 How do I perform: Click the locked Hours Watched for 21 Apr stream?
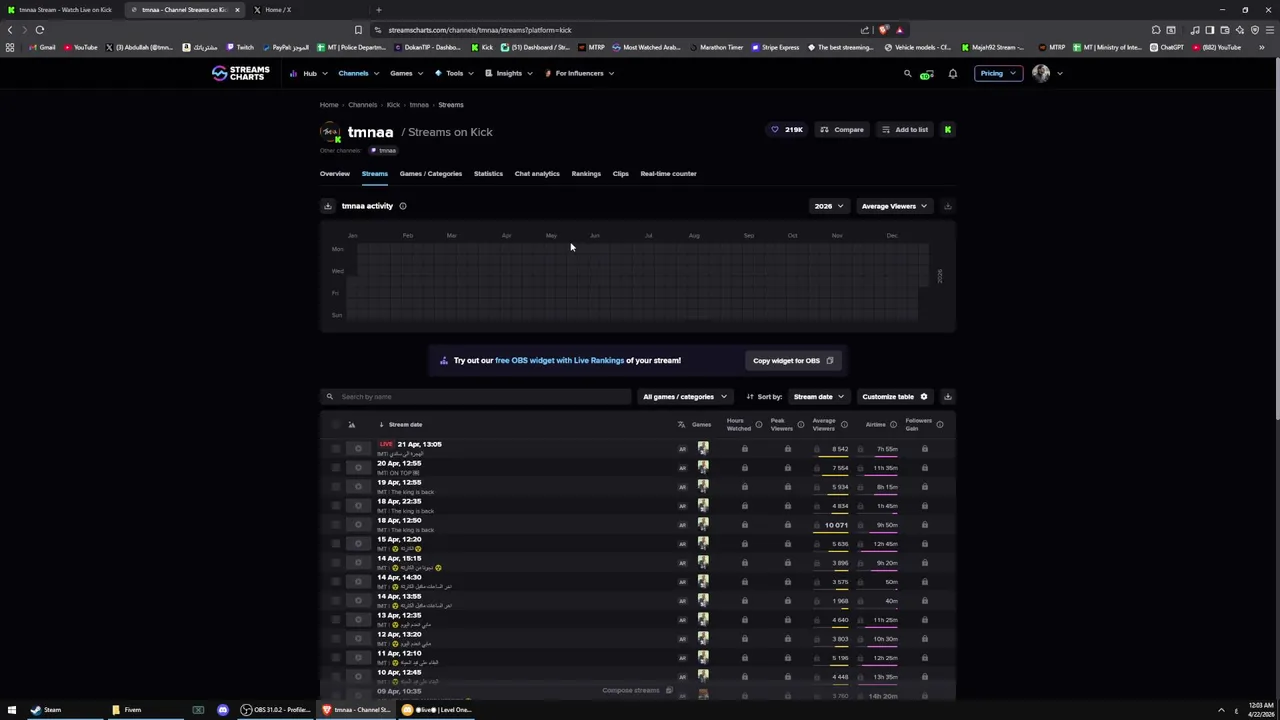coord(744,449)
